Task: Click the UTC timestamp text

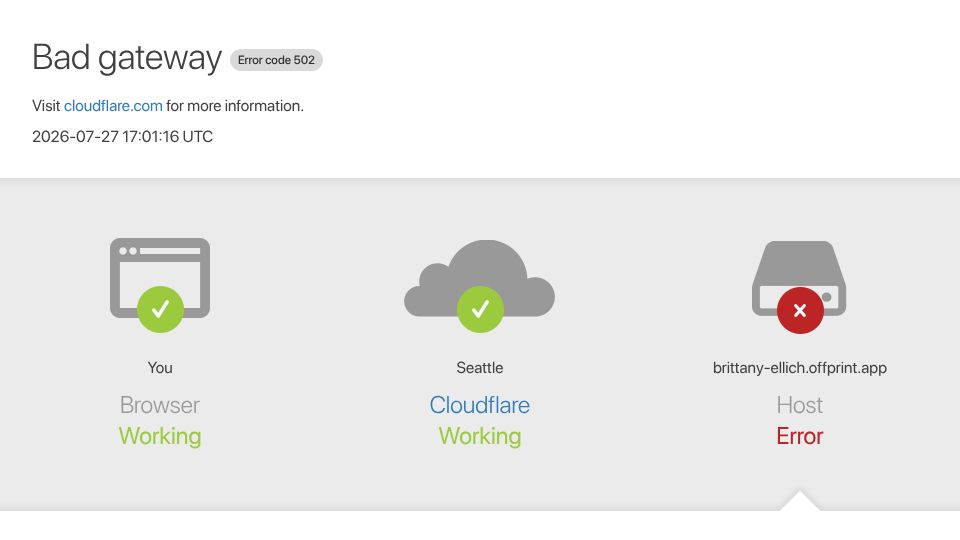Action: (x=122, y=137)
